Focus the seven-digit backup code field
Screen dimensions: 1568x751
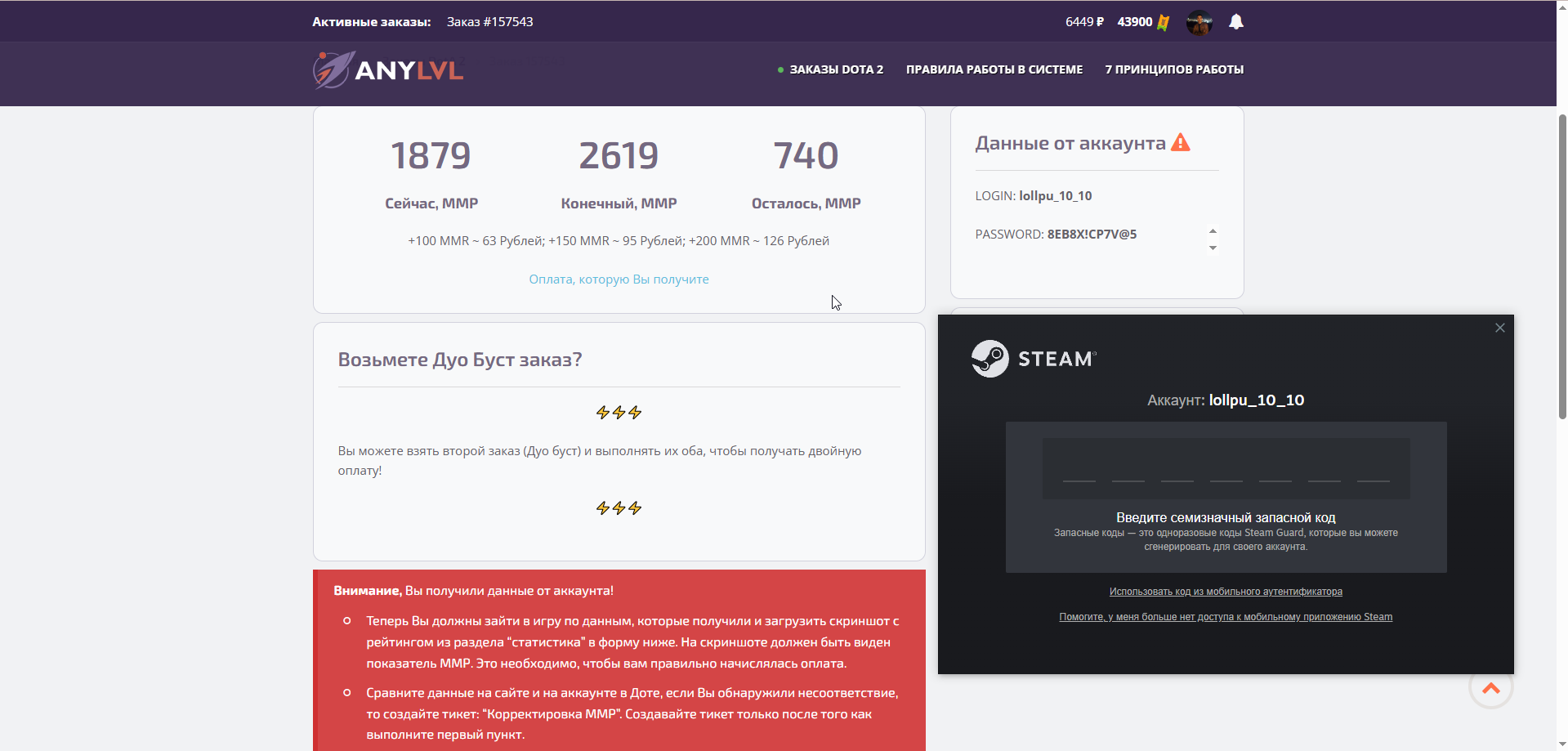click(1226, 468)
